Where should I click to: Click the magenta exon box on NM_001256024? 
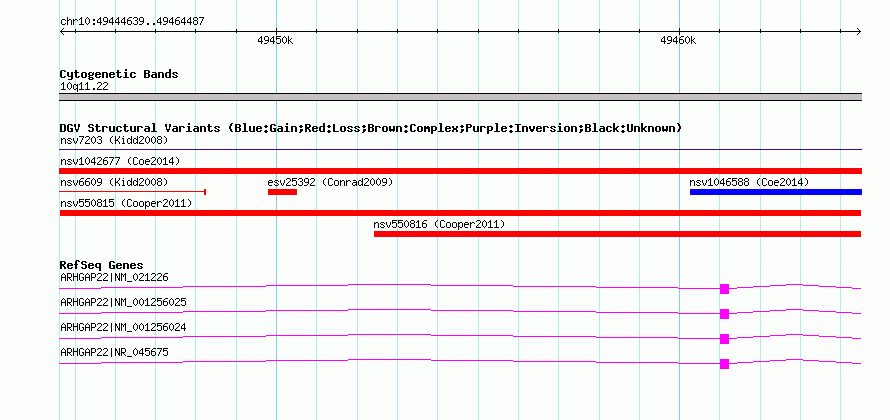[x=724, y=339]
